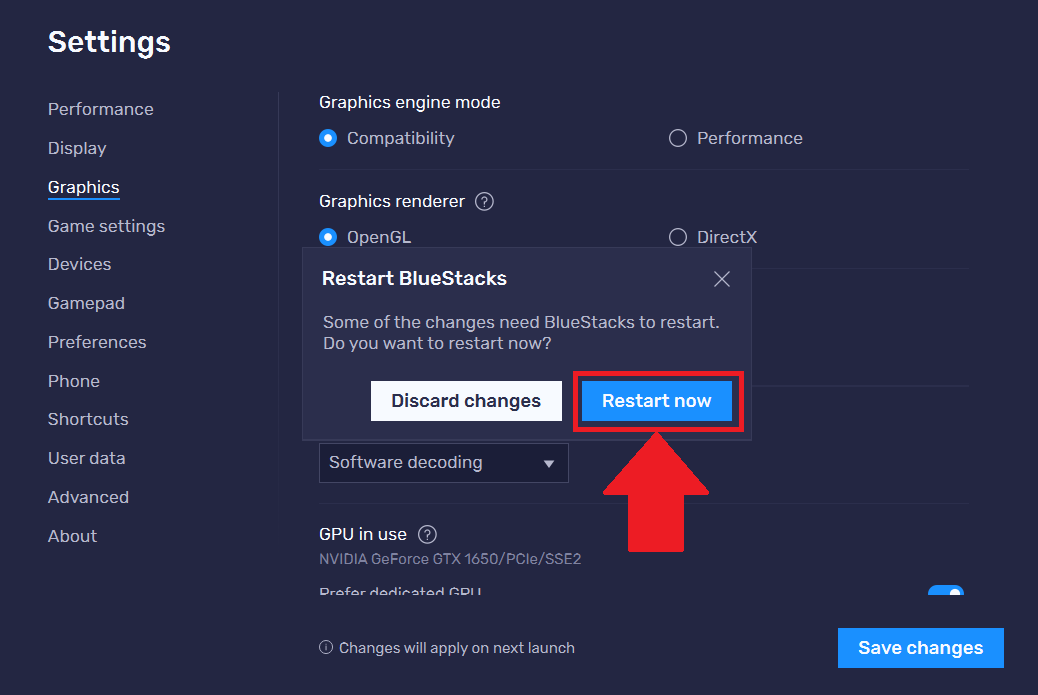The image size is (1038, 695).
Task: Open the Preferences section
Action: pos(96,342)
